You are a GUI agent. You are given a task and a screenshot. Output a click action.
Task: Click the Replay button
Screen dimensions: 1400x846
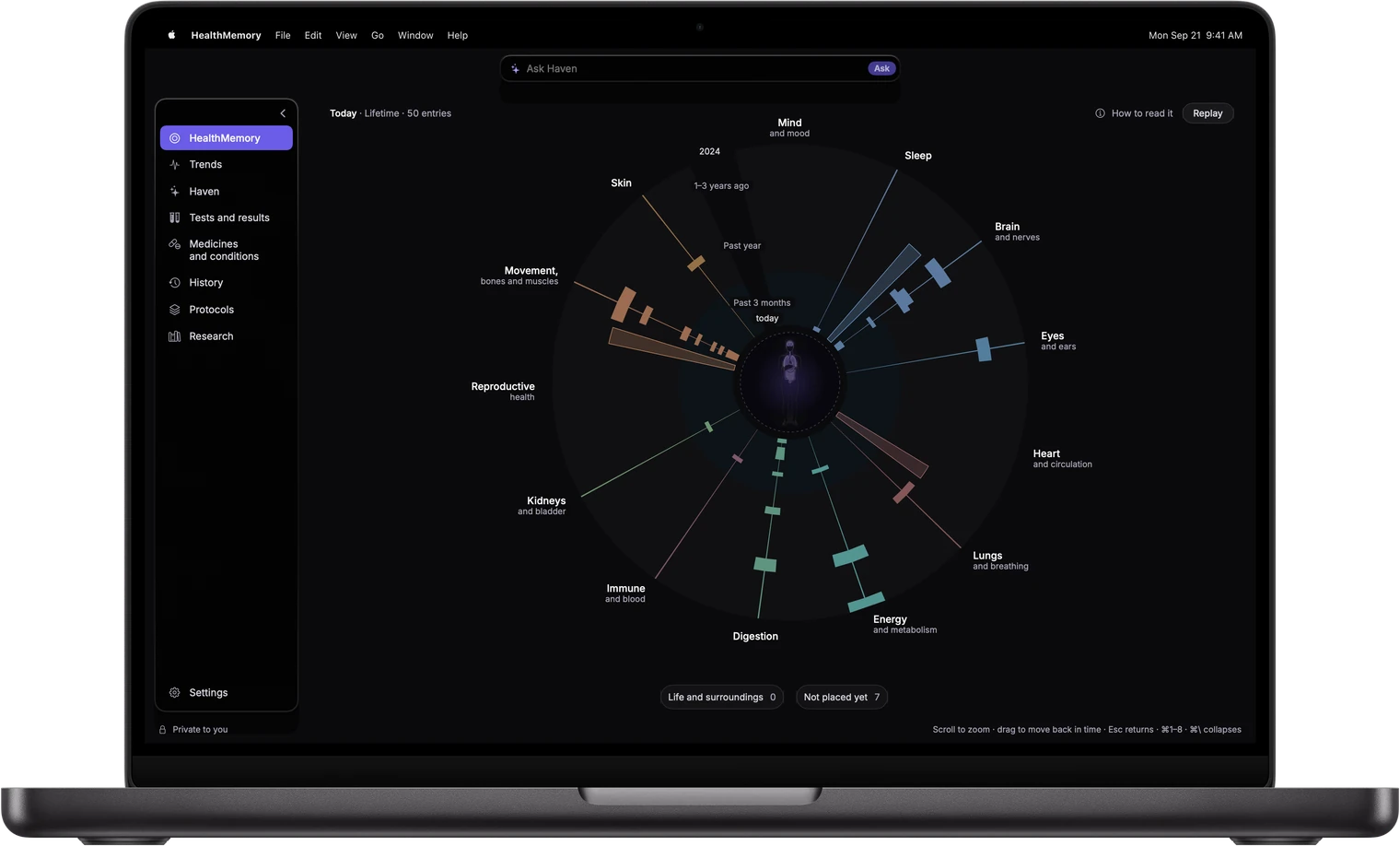point(1207,113)
